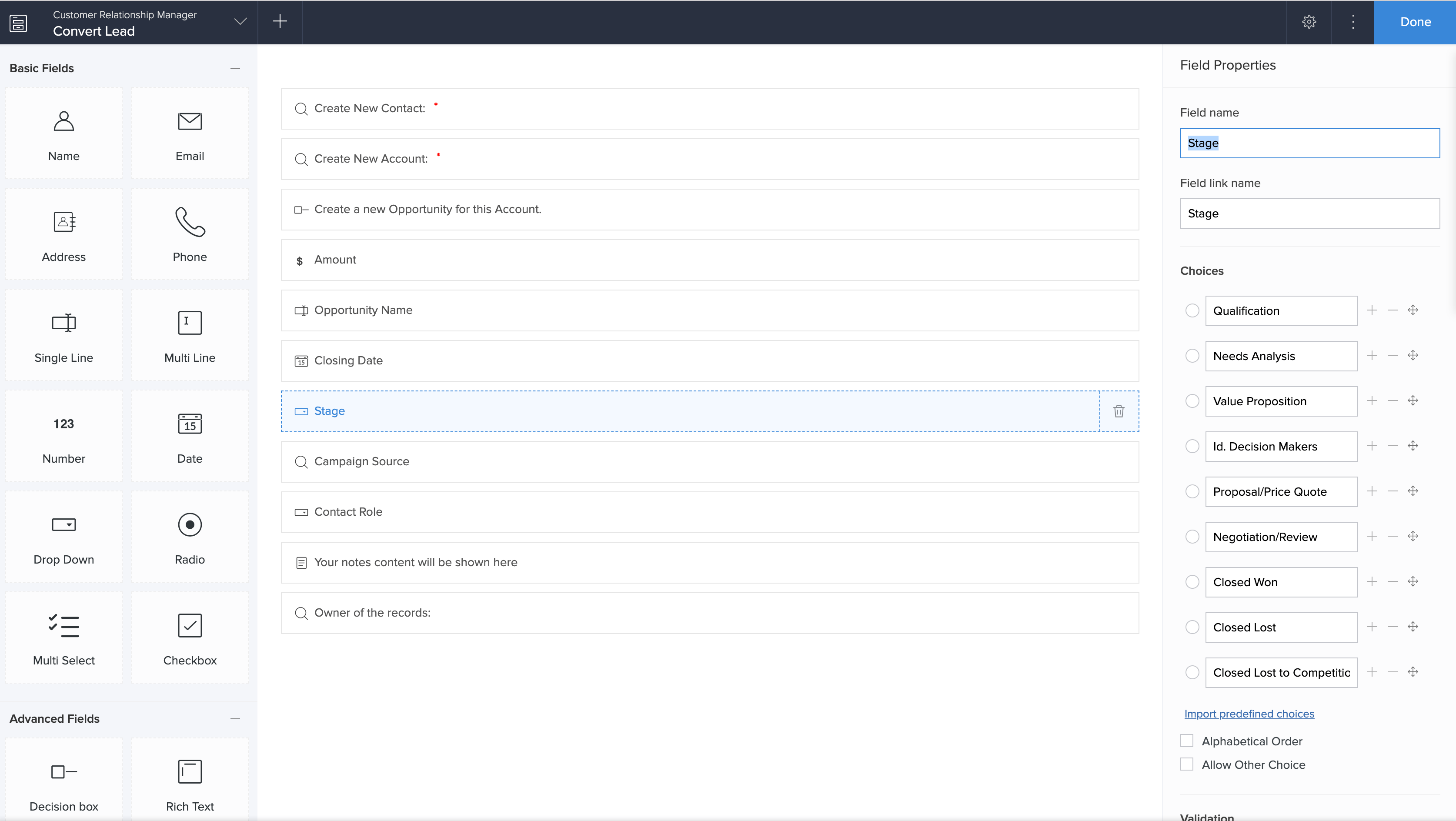Open the Convert Lead form dropdown chevron
This screenshot has width=1456, height=821.
[x=240, y=22]
